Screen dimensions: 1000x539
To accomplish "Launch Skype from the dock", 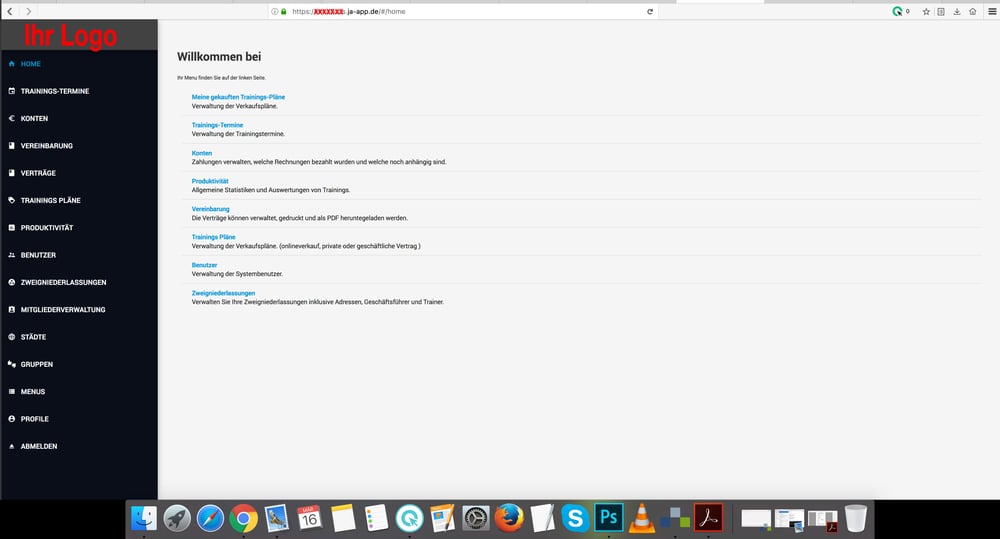I will click(575, 518).
